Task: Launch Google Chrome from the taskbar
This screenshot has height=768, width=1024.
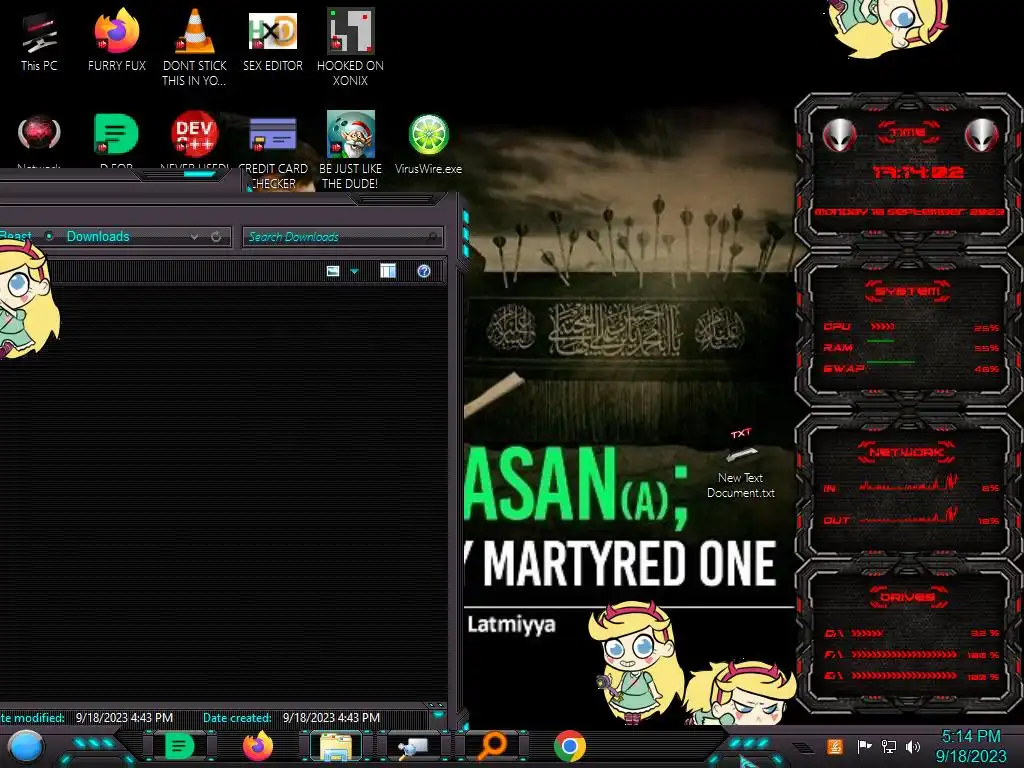Action: point(569,746)
